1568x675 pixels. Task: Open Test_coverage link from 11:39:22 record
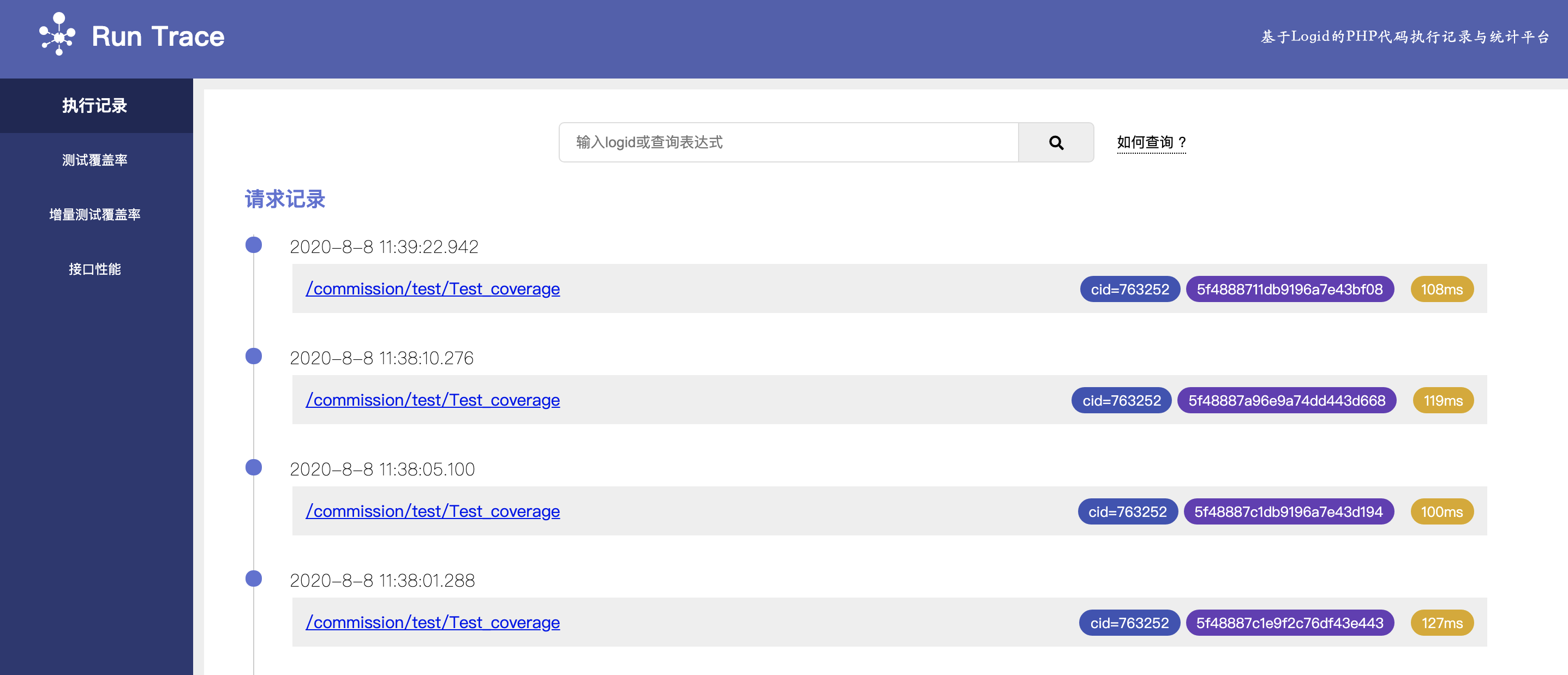pyautogui.click(x=432, y=289)
